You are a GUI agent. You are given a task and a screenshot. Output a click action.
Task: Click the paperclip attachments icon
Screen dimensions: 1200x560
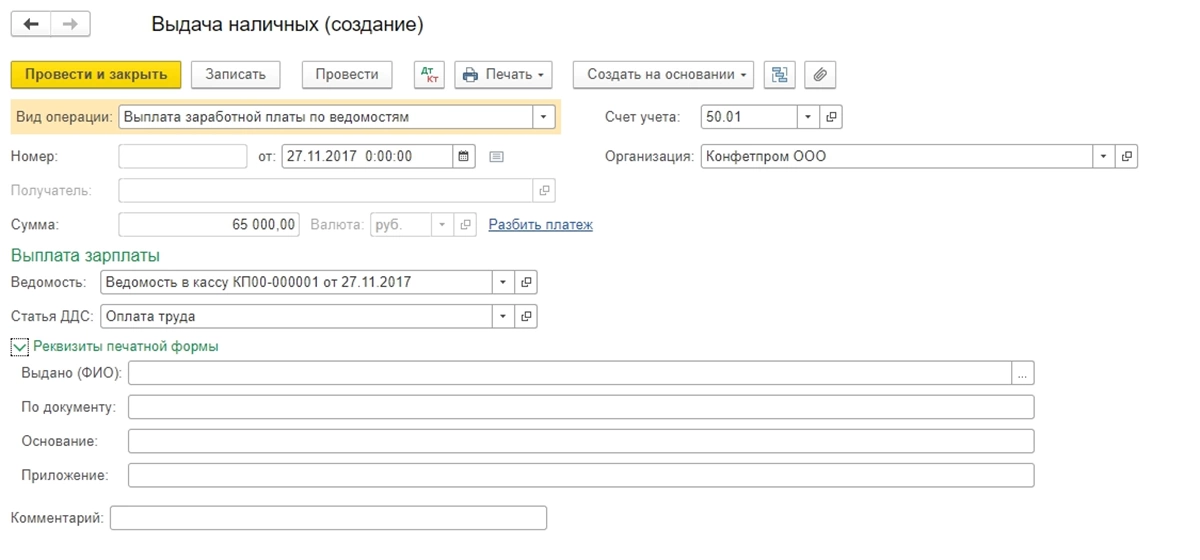(820, 75)
